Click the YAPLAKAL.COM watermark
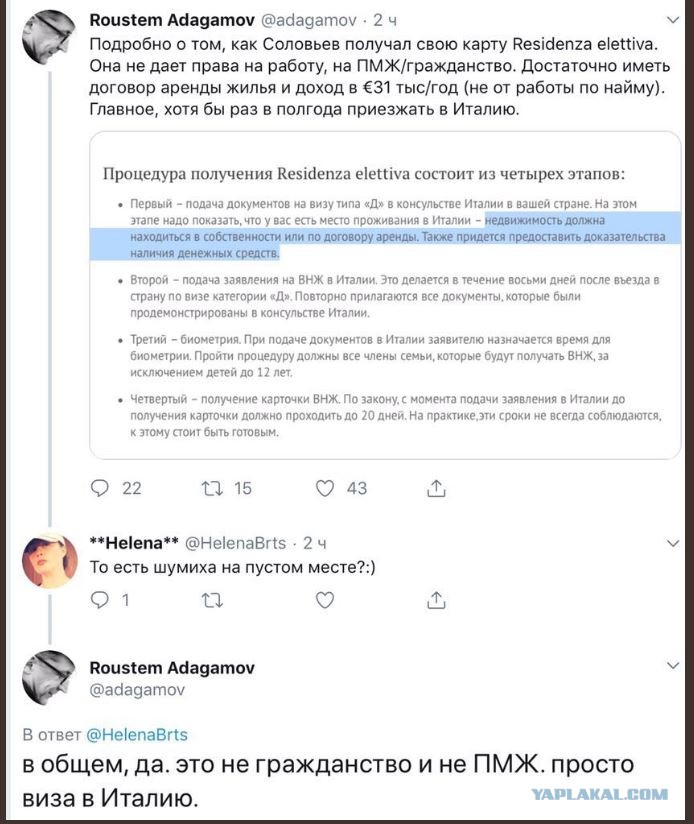Viewport: 694px width, 824px height. 599,794
